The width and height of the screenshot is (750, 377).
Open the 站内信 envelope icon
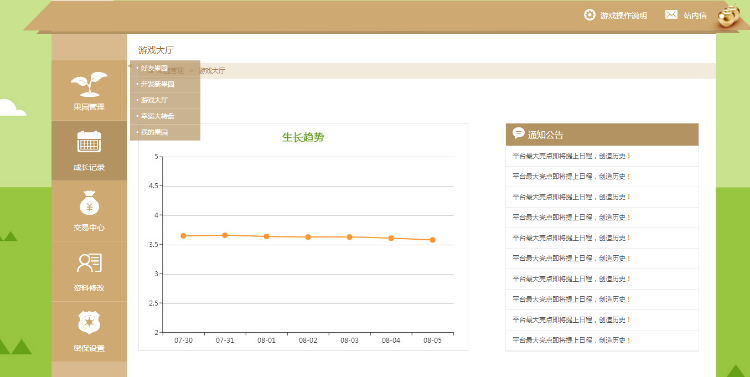click(671, 15)
